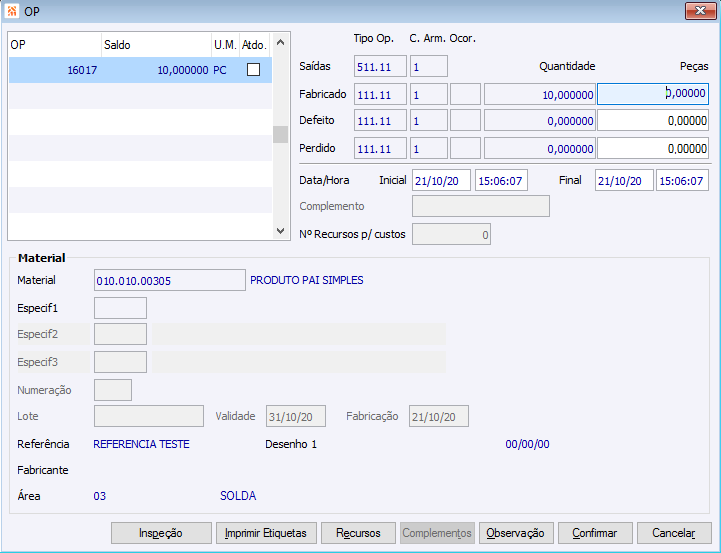Image resolution: width=721 pixels, height=553 pixels.
Task: Click the Especif1 field
Action: (x=120, y=308)
